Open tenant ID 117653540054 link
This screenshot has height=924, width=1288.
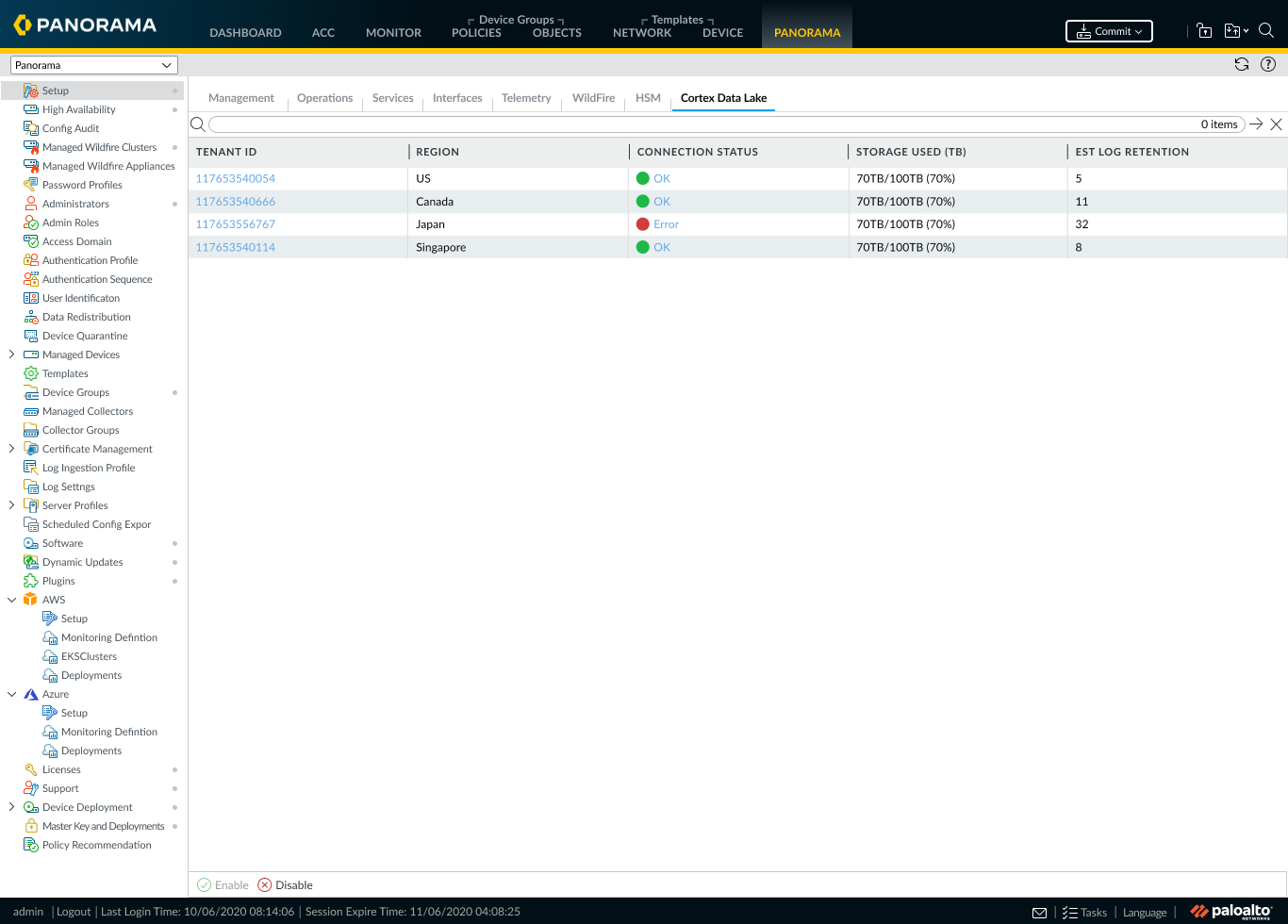pyautogui.click(x=236, y=178)
